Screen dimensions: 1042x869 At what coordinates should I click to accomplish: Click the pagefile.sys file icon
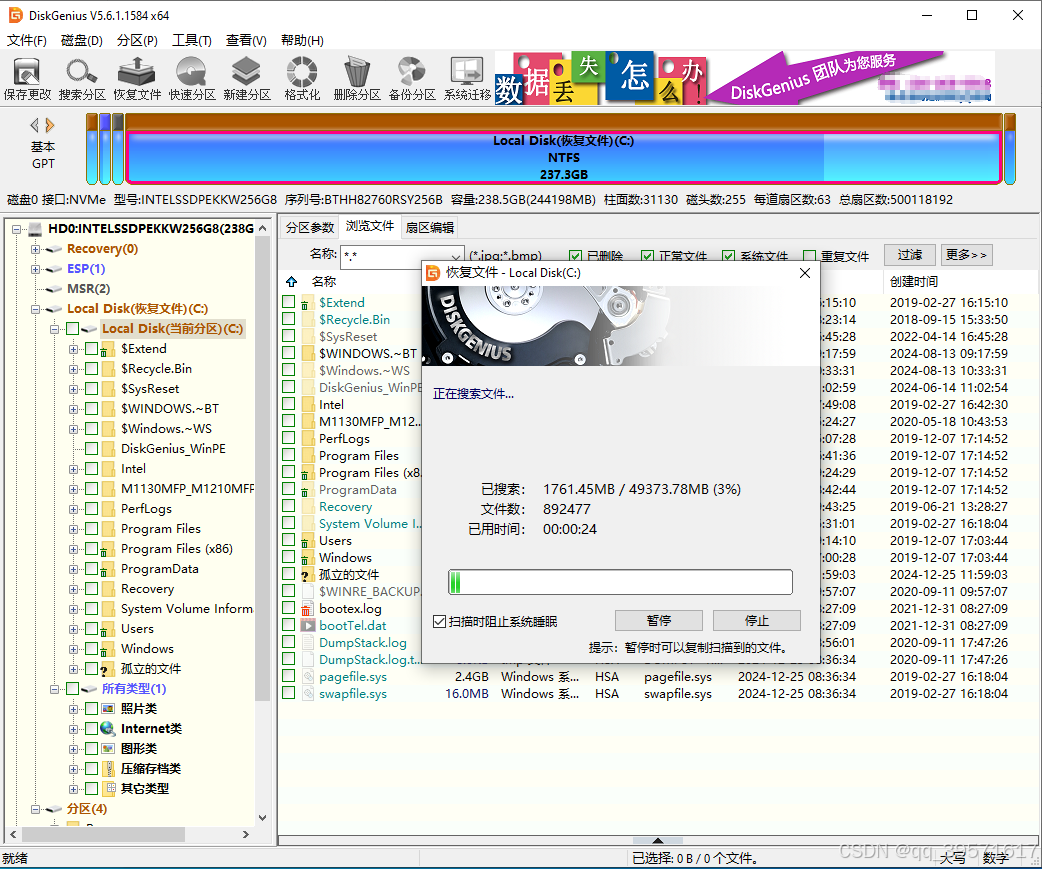[x=308, y=676]
